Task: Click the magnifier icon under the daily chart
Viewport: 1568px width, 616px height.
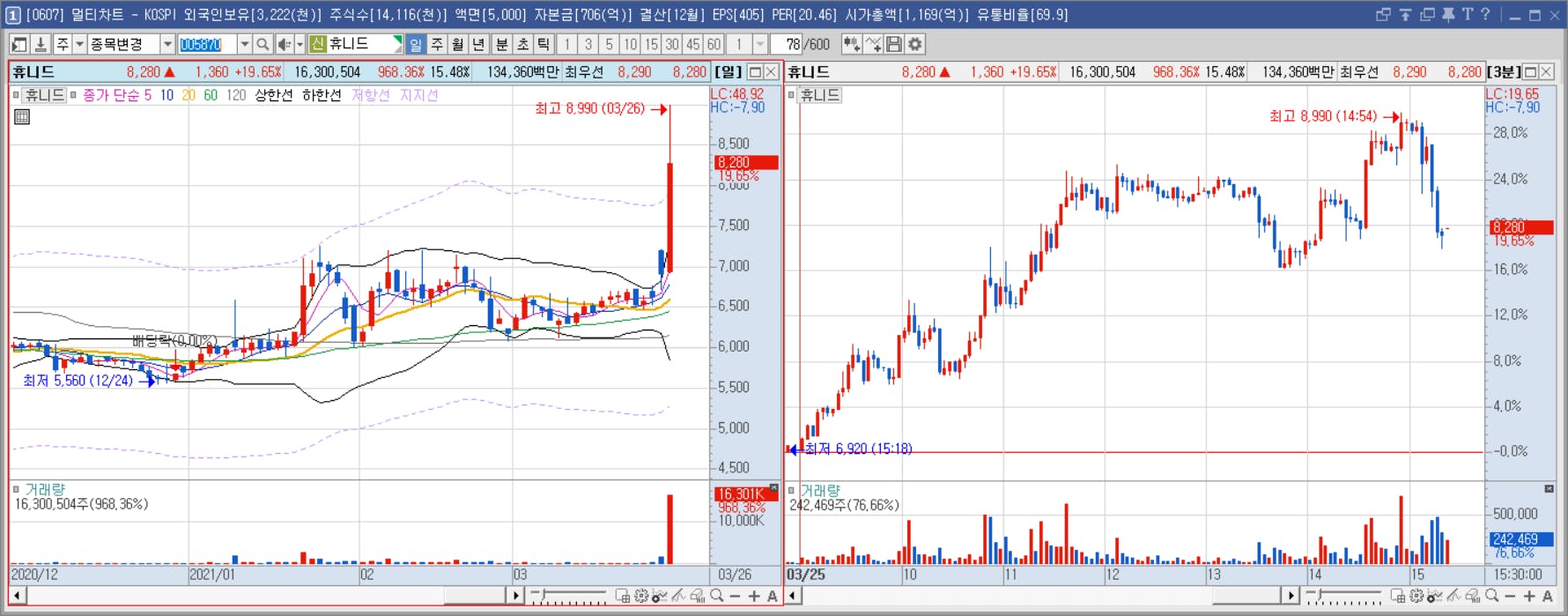Action: click(x=717, y=597)
